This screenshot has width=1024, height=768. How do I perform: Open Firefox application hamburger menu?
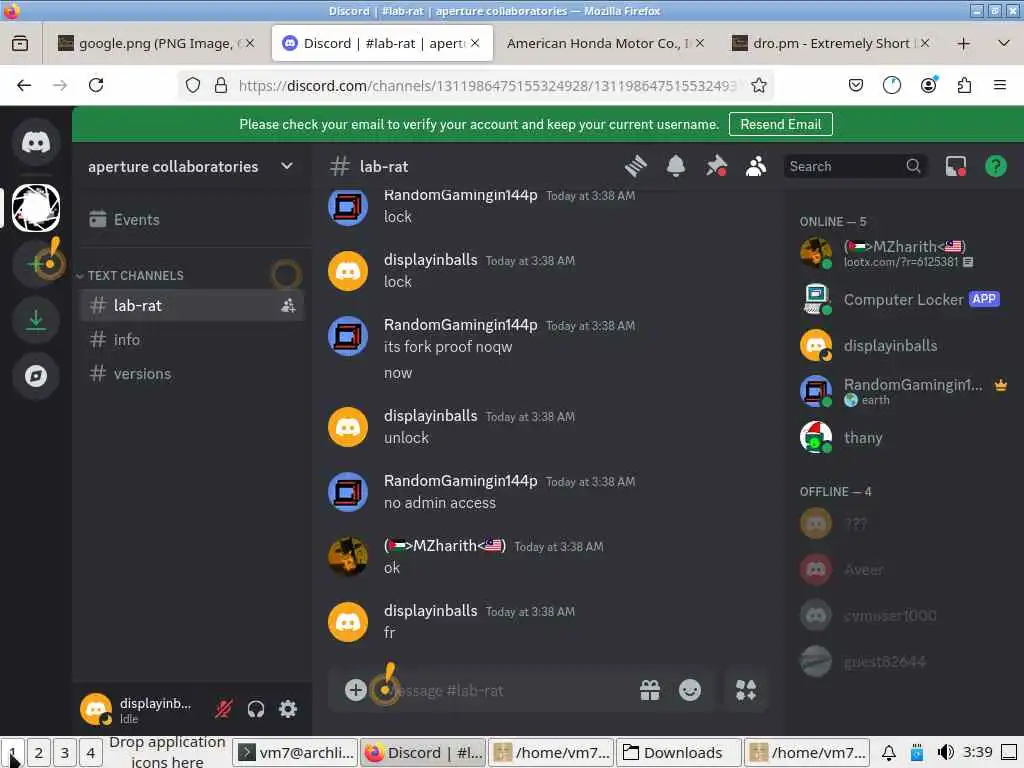tap(1000, 86)
